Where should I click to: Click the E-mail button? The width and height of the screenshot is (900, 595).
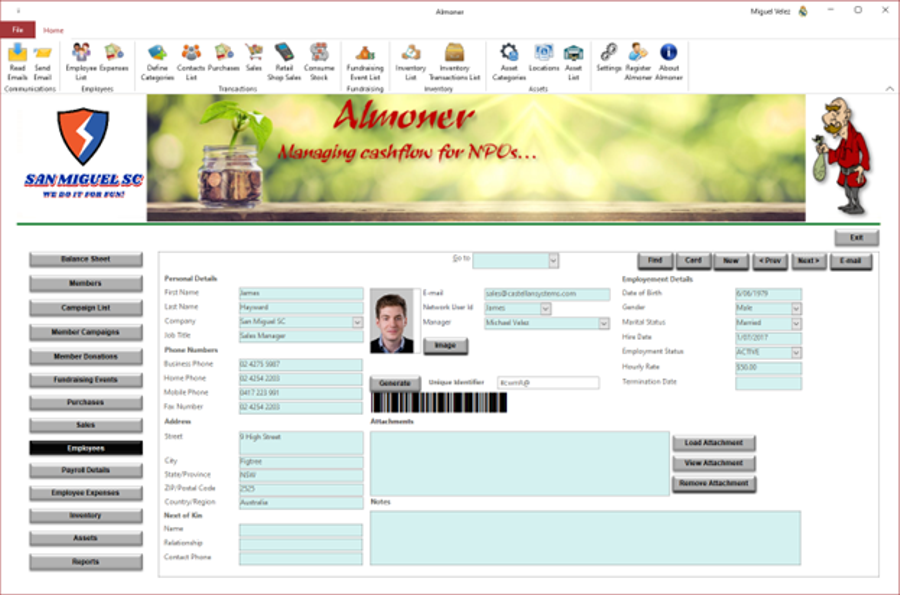click(851, 261)
